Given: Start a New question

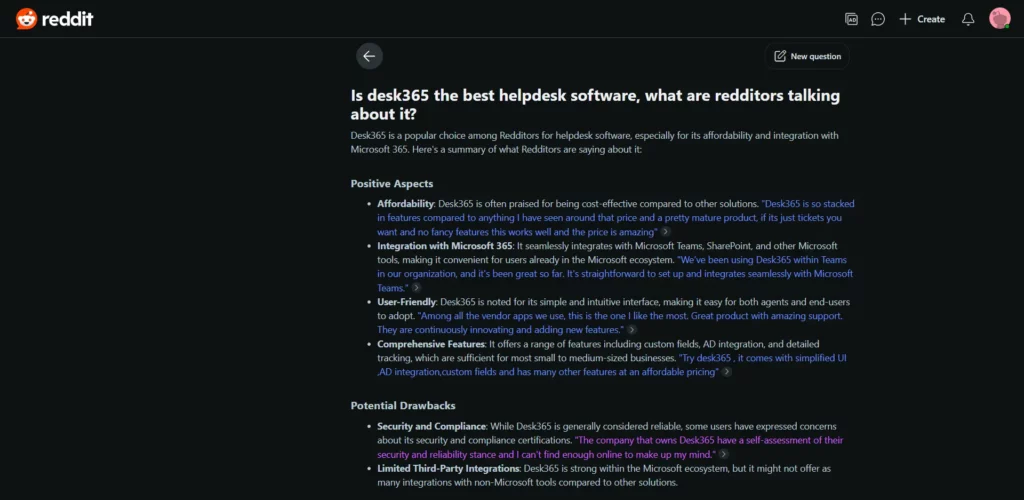Looking at the screenshot, I should [807, 56].
